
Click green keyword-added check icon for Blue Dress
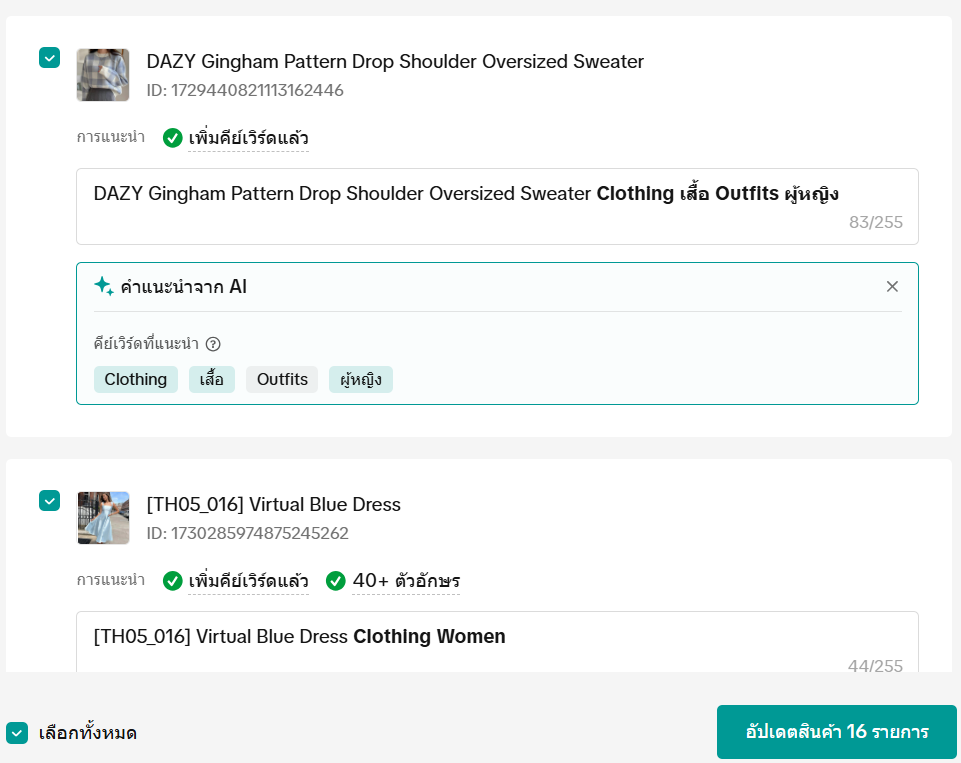(x=173, y=581)
